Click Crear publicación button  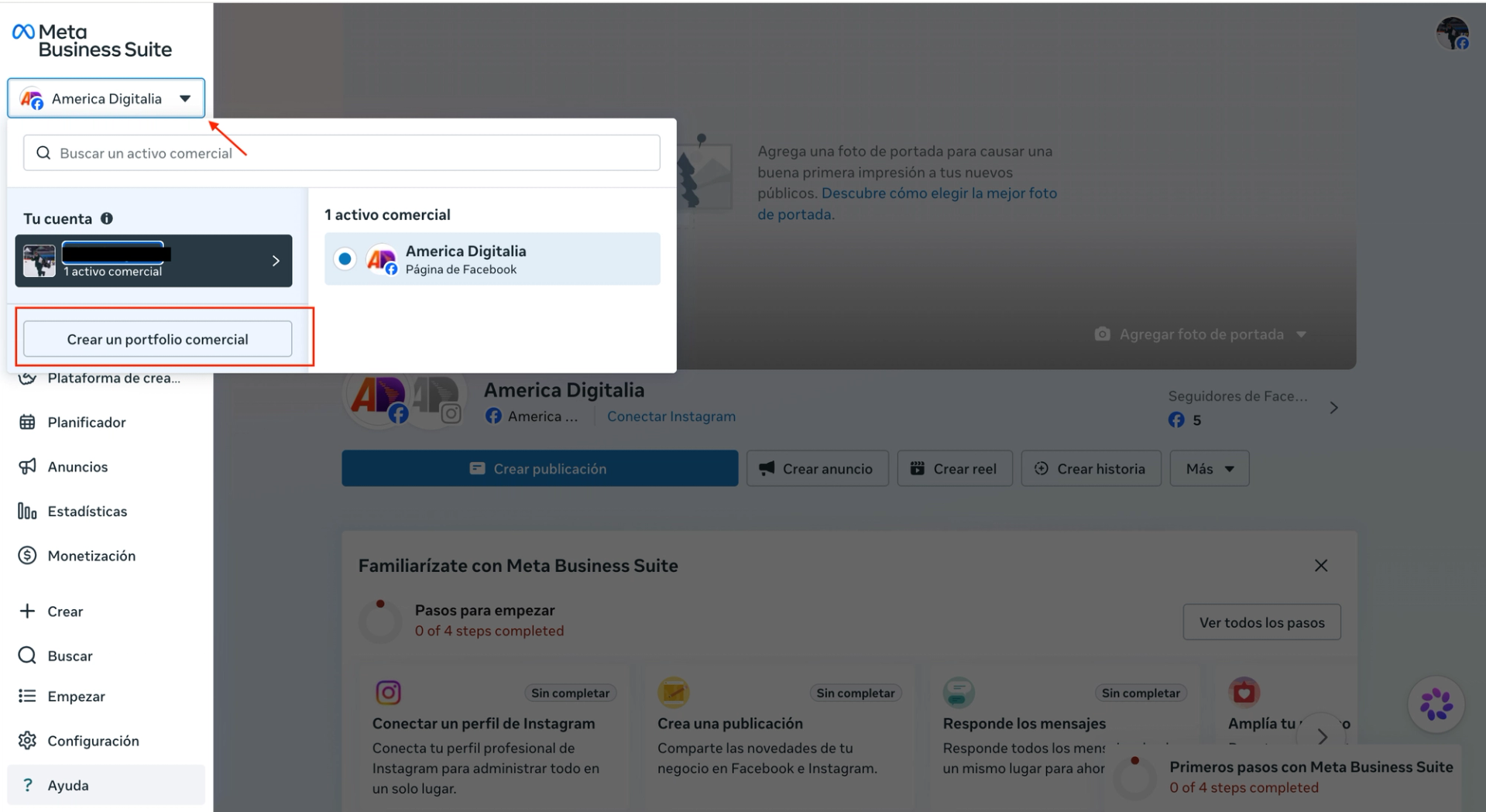click(x=540, y=468)
